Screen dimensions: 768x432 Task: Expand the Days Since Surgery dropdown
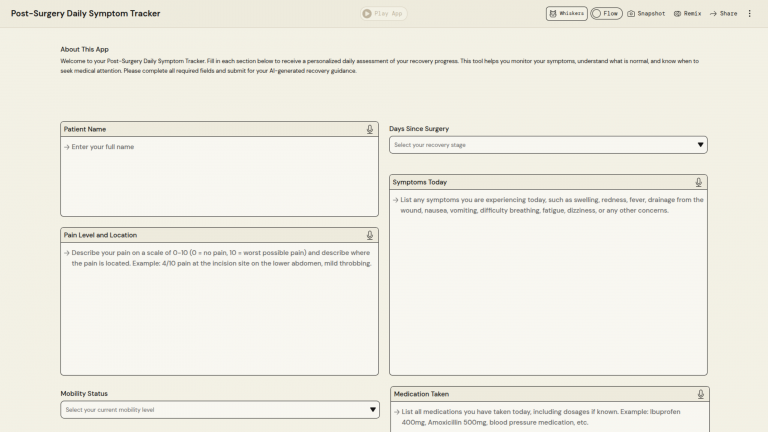pos(548,145)
